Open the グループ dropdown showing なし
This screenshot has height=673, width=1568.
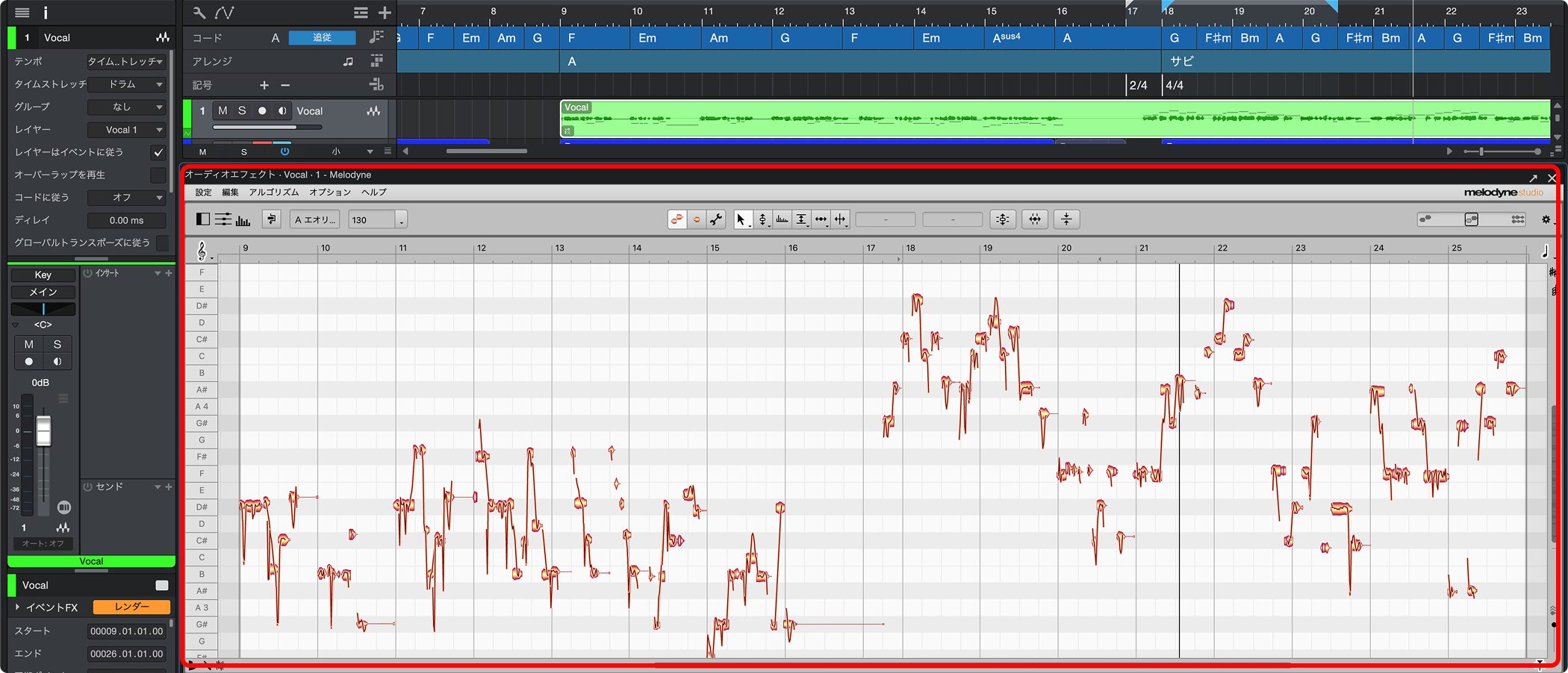coord(127,107)
